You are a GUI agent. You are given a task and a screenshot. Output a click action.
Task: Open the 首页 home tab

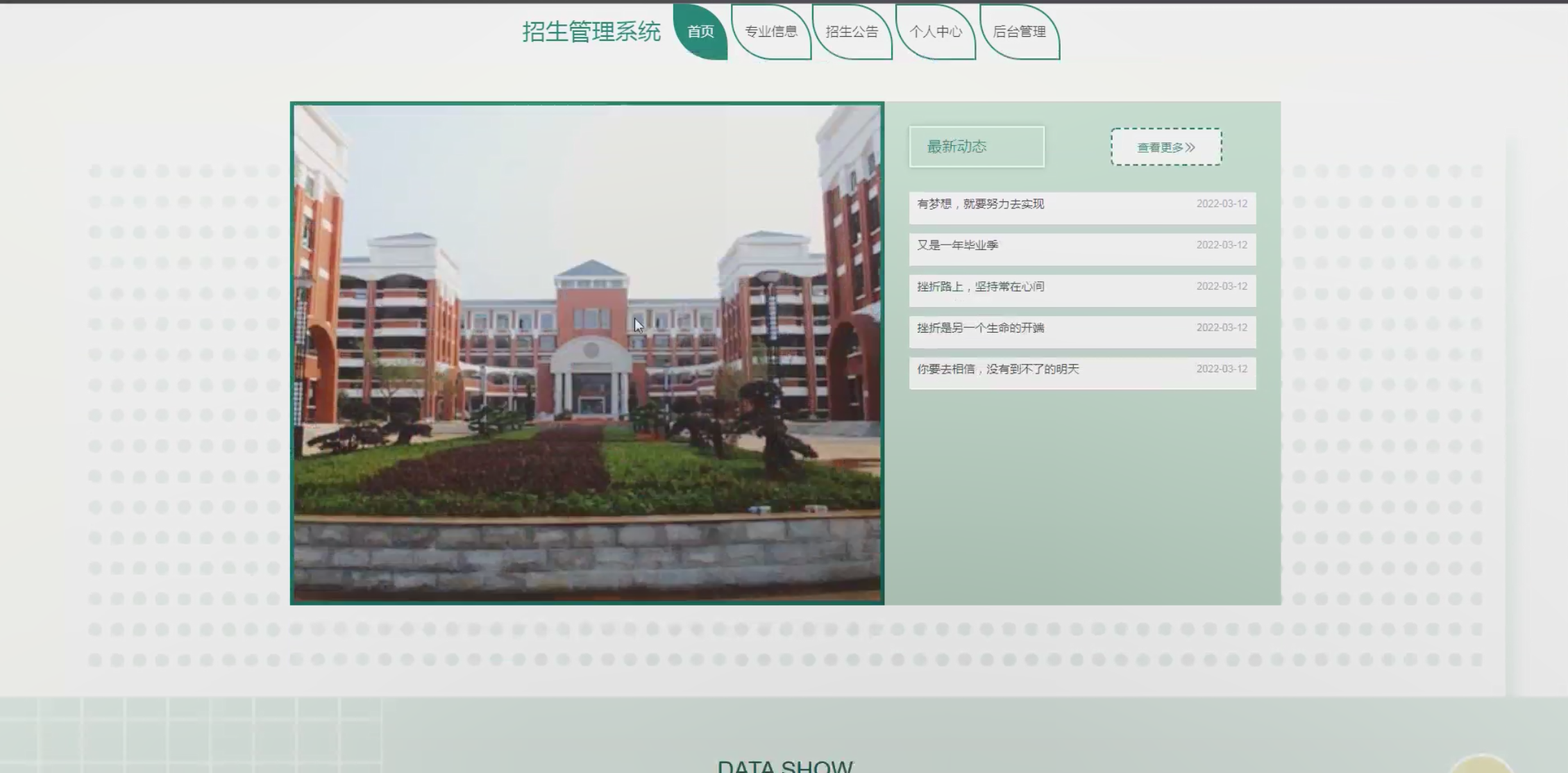(x=700, y=32)
